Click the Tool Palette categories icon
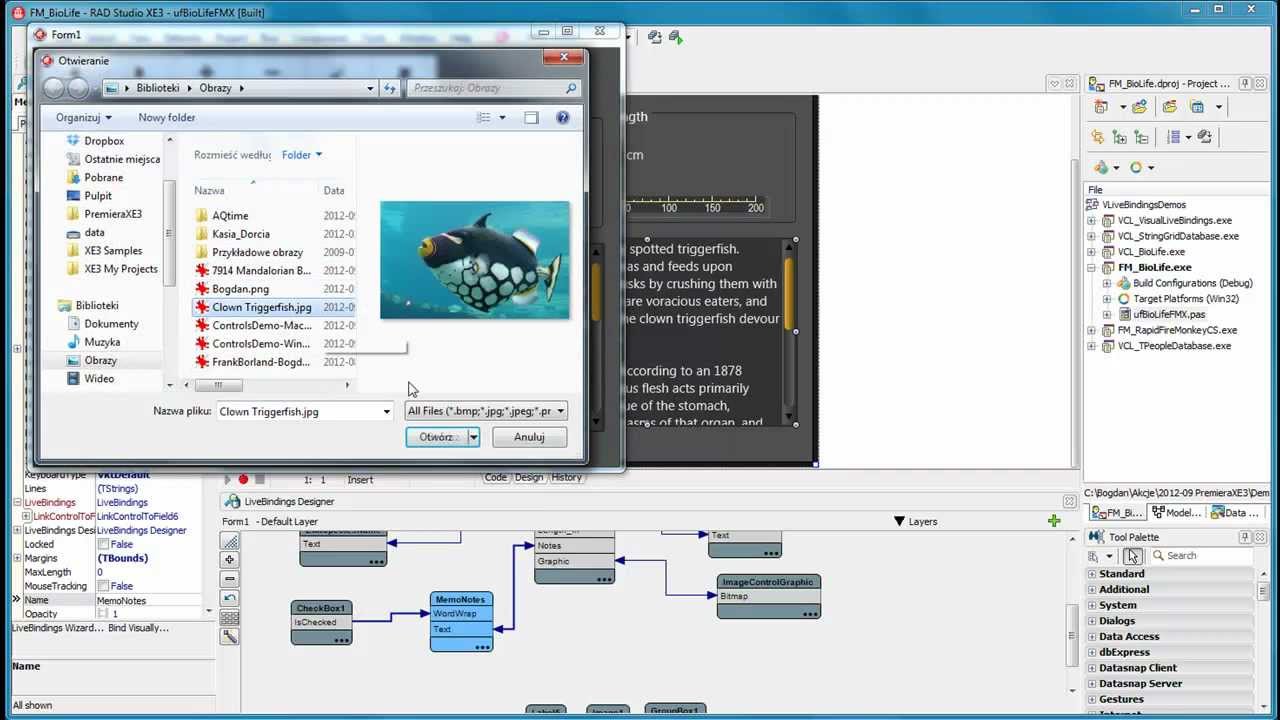The height and width of the screenshot is (720, 1280). tap(1094, 556)
